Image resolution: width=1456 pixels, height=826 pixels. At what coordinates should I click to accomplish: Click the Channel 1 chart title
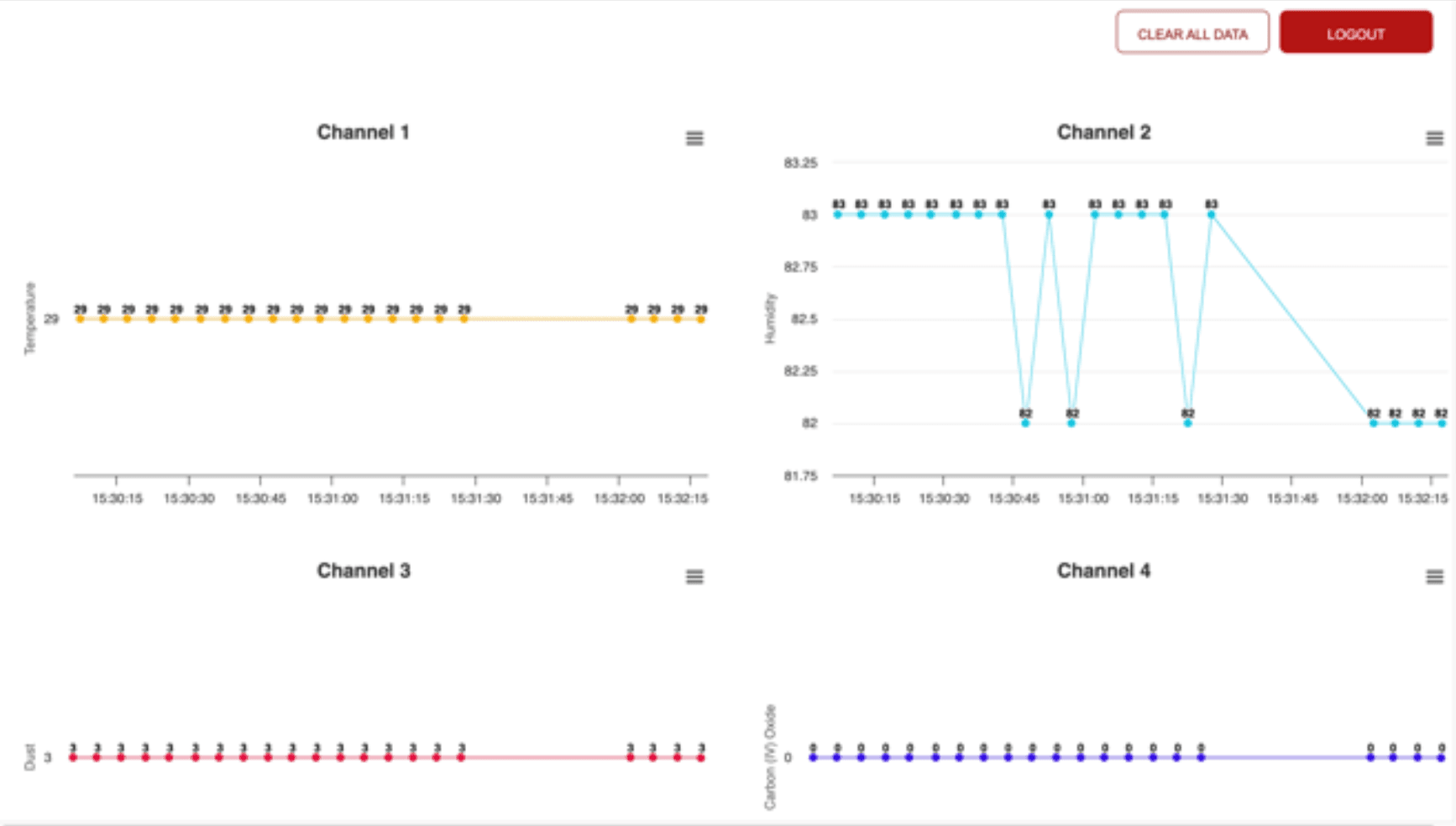pos(363,132)
